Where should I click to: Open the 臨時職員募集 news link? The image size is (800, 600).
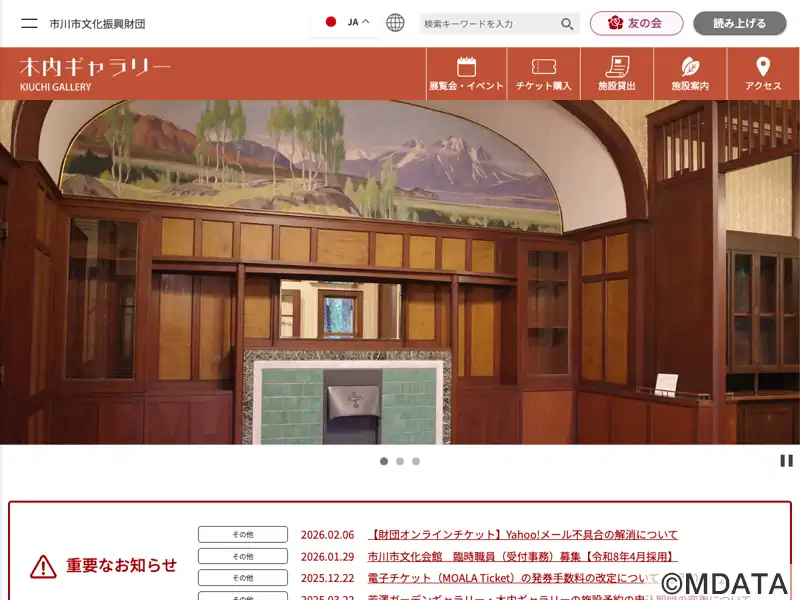520,557
